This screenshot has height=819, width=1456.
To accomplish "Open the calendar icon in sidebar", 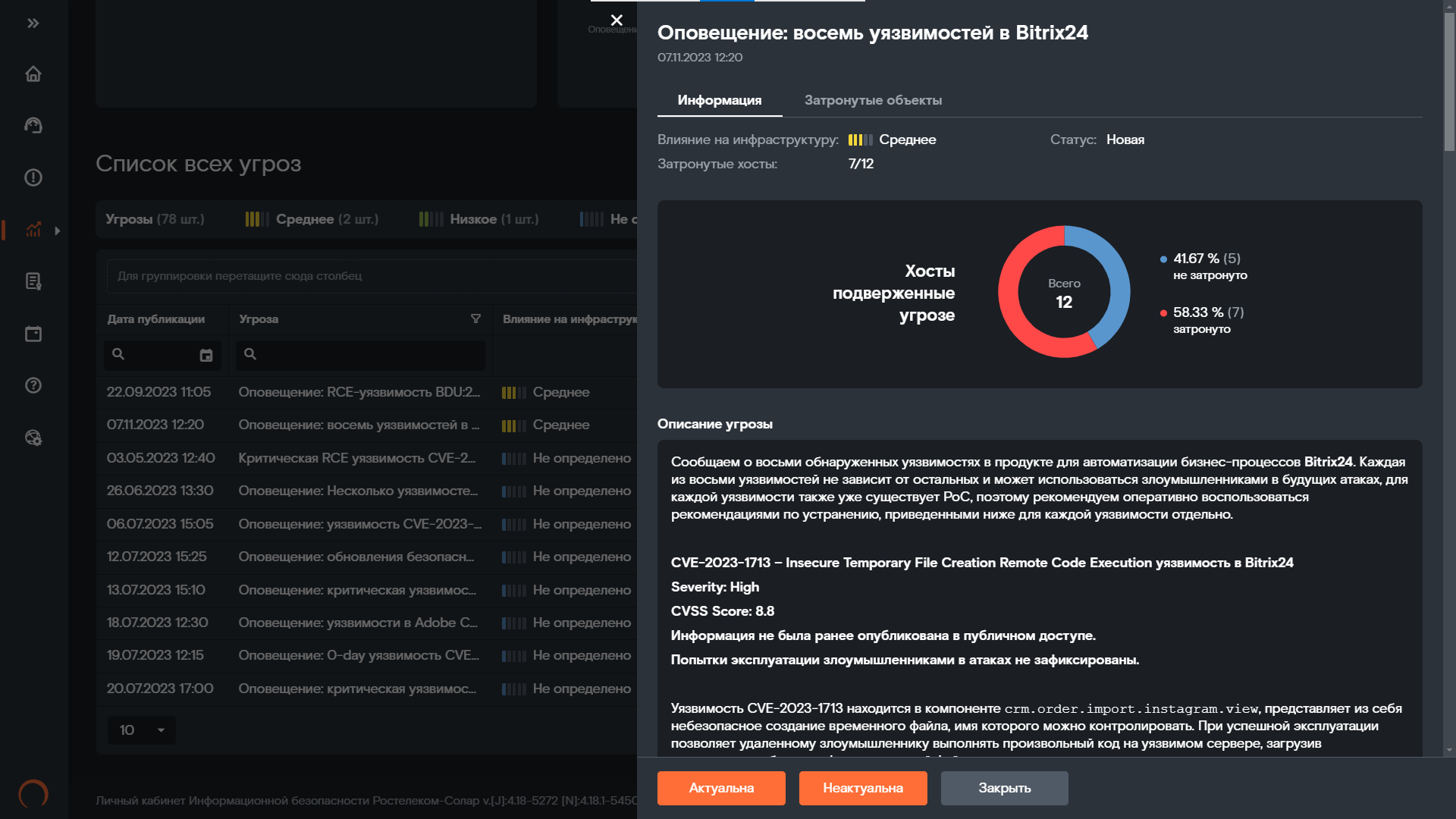I will [x=33, y=334].
